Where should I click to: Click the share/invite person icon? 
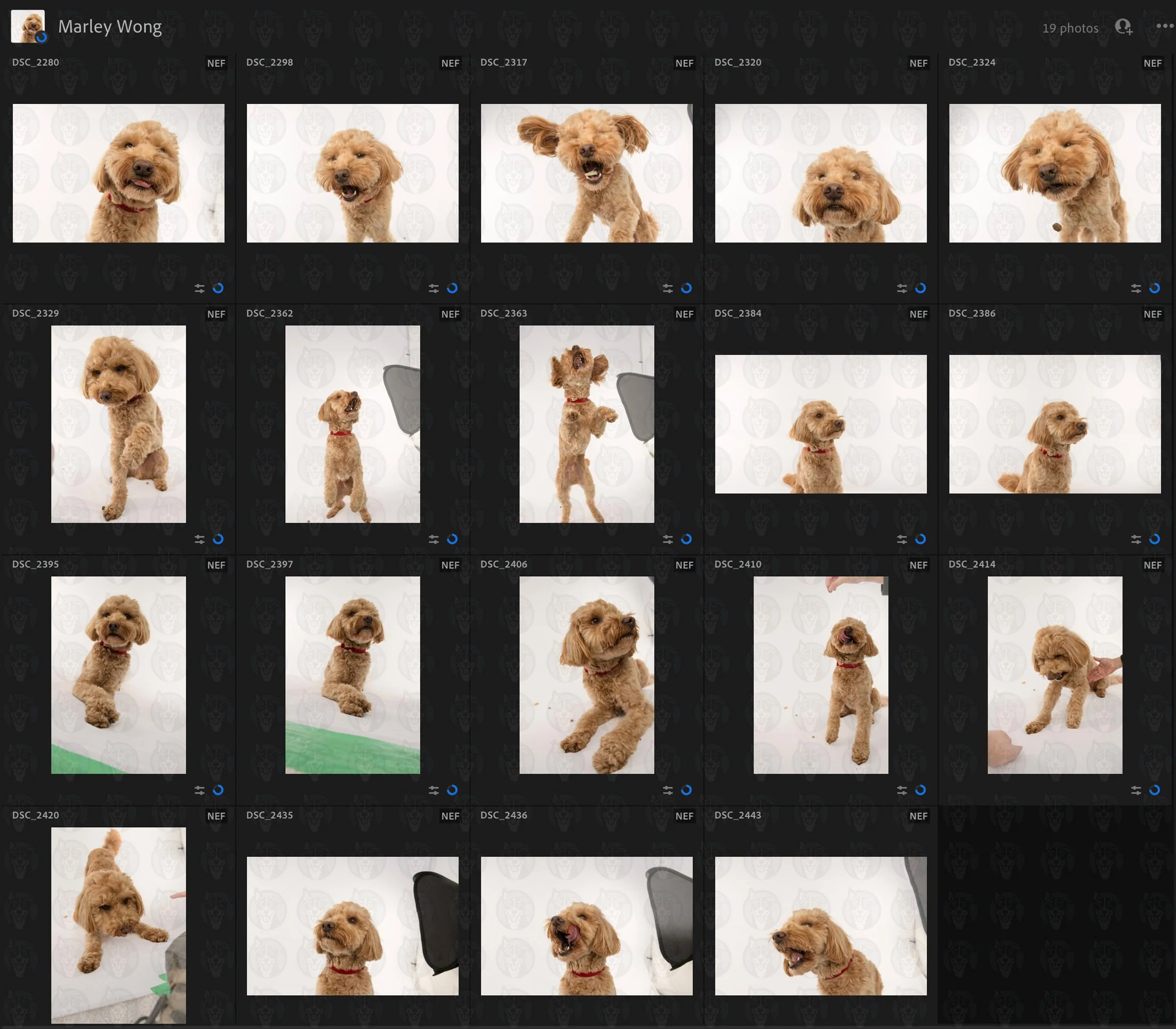click(x=1123, y=27)
